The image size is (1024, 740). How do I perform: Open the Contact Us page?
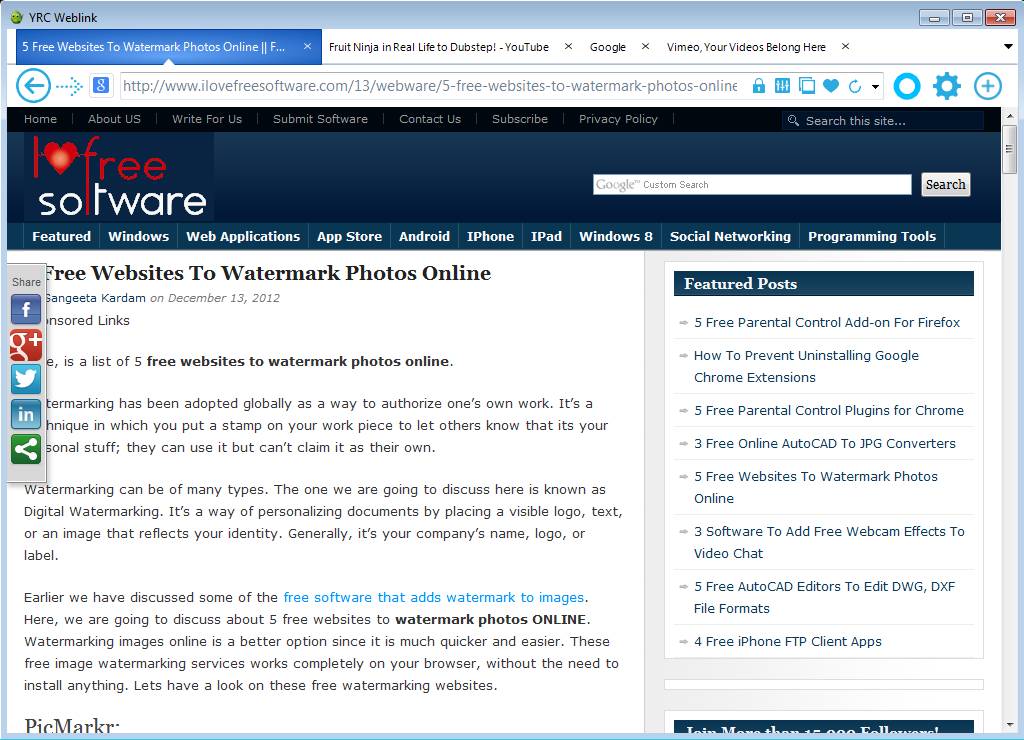tap(430, 119)
